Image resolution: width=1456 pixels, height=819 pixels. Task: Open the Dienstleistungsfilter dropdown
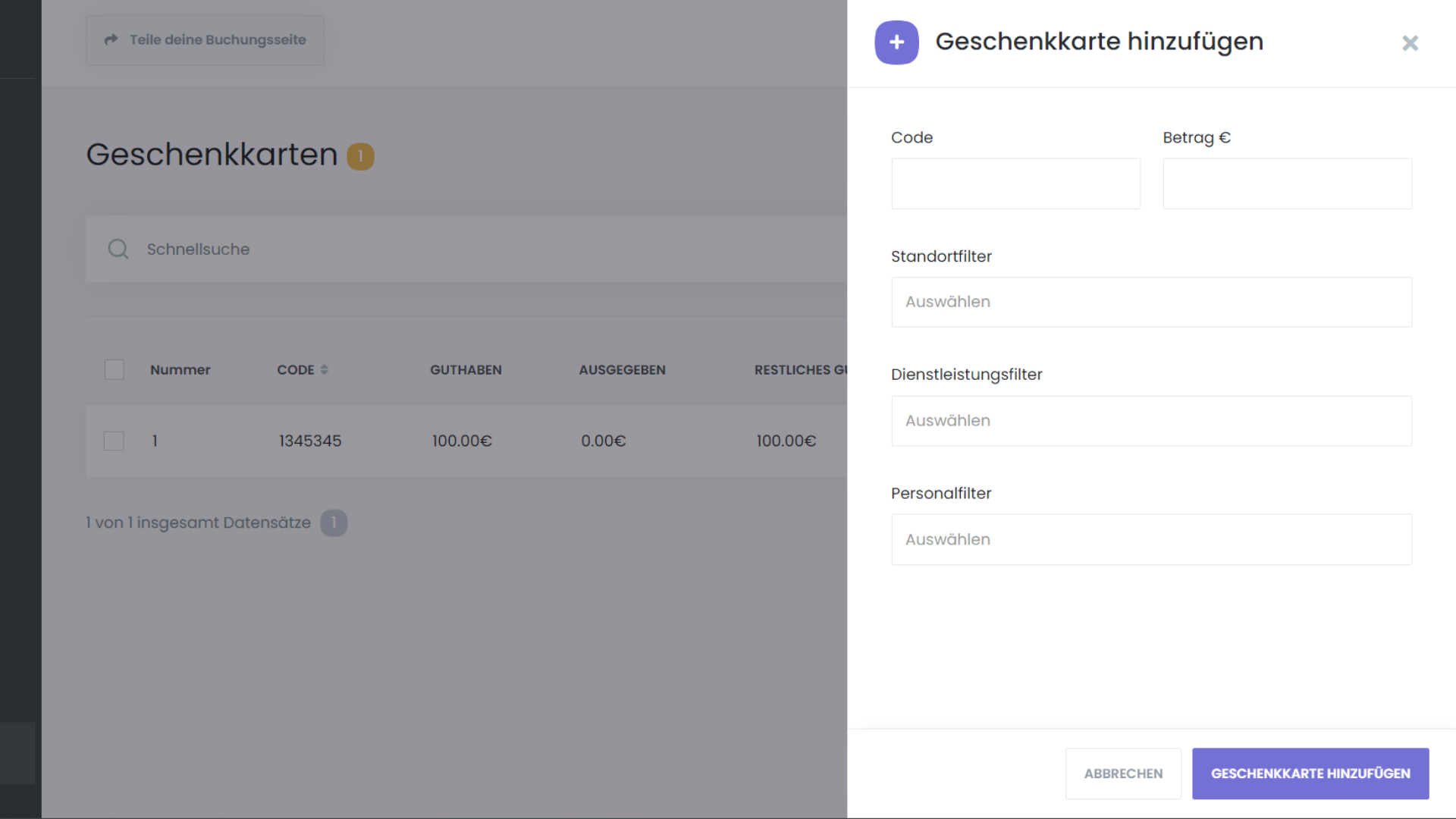click(1151, 421)
